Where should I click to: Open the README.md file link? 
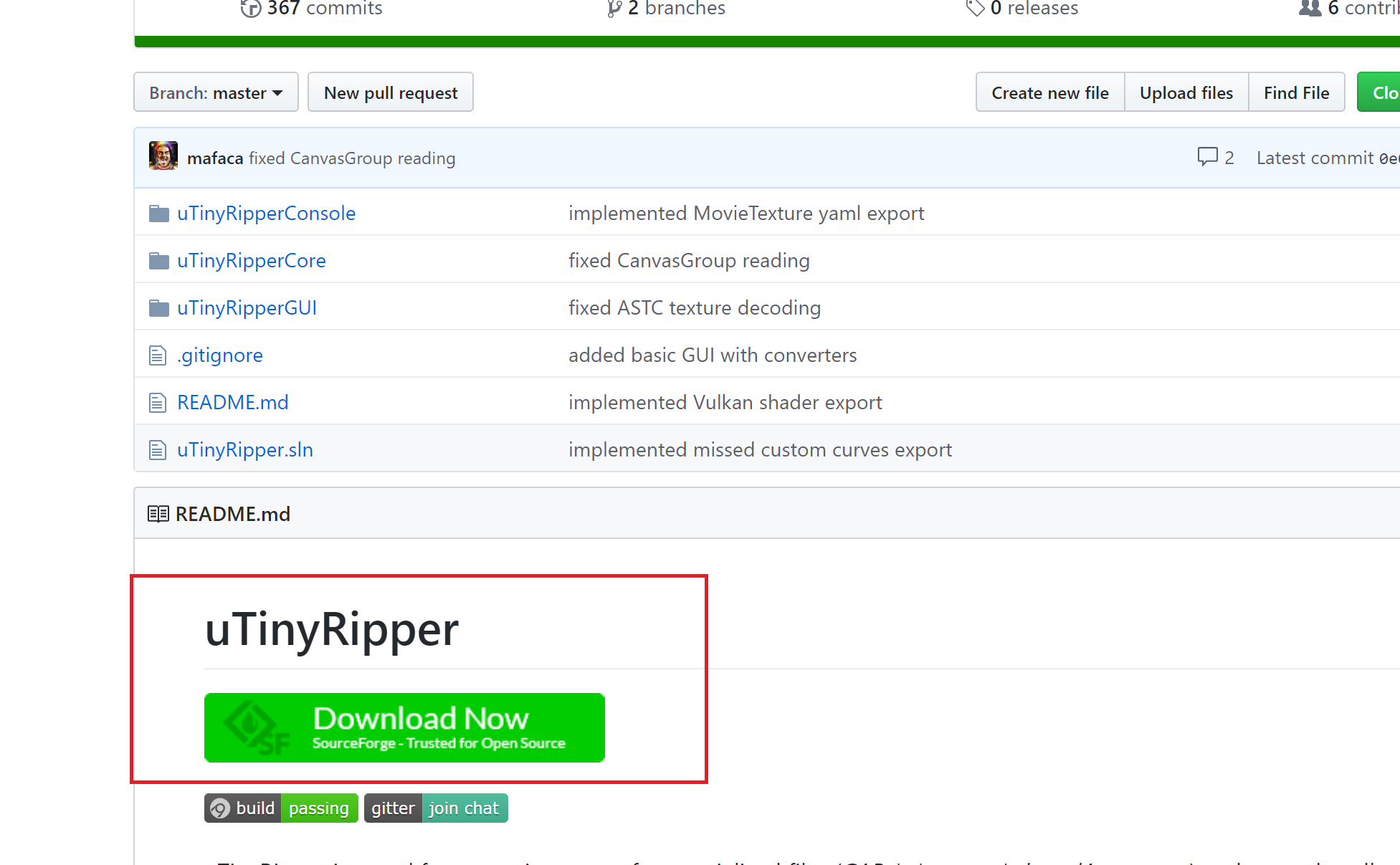click(233, 403)
